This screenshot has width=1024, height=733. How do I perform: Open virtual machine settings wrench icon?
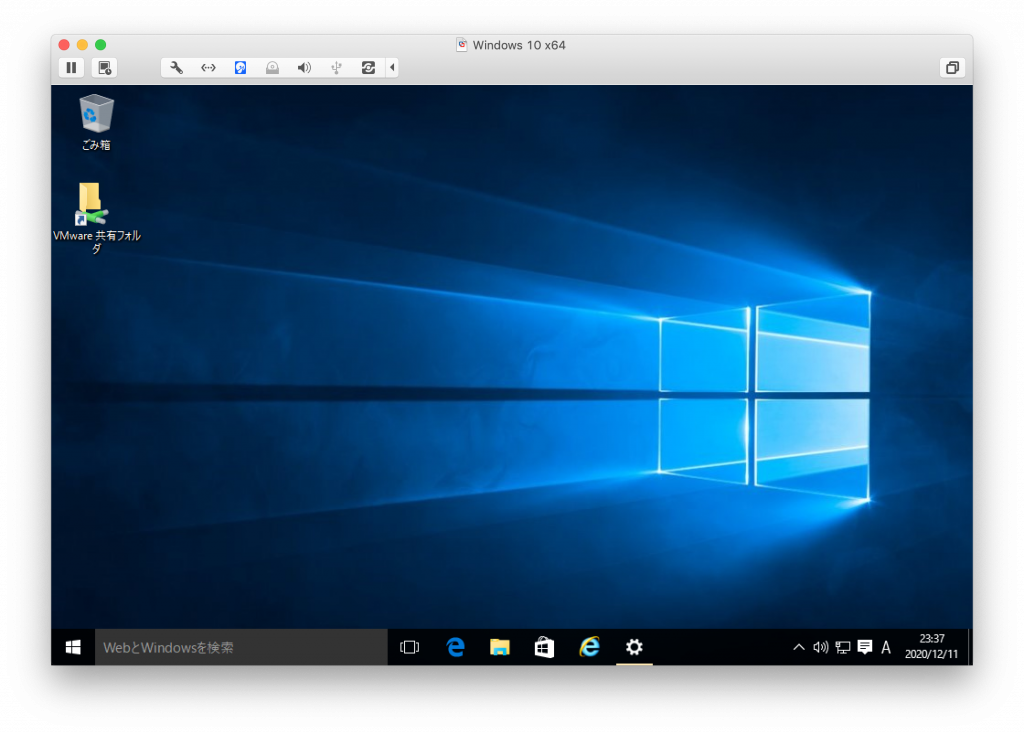pyautogui.click(x=176, y=67)
